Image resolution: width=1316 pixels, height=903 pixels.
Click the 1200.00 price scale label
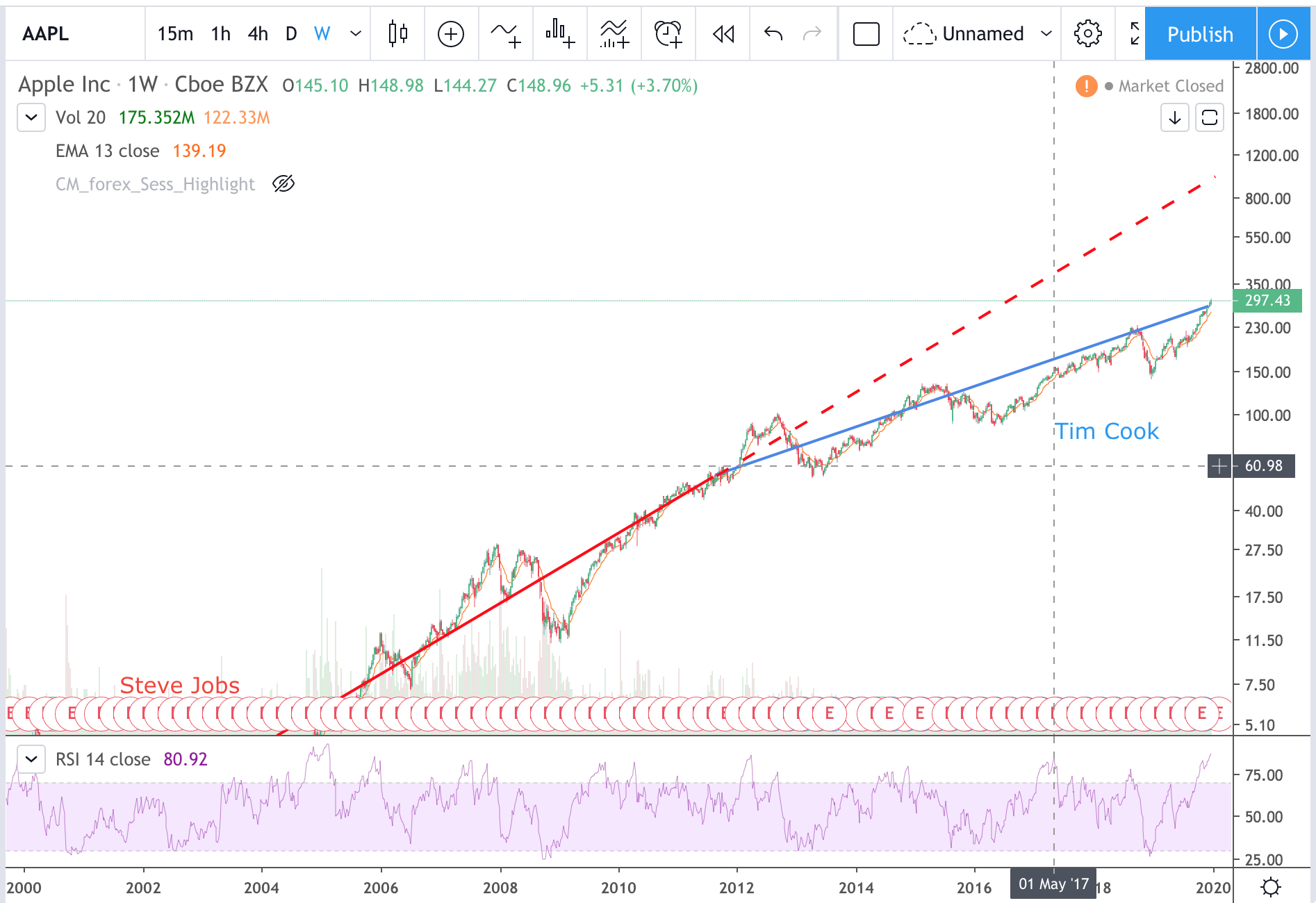1272,156
